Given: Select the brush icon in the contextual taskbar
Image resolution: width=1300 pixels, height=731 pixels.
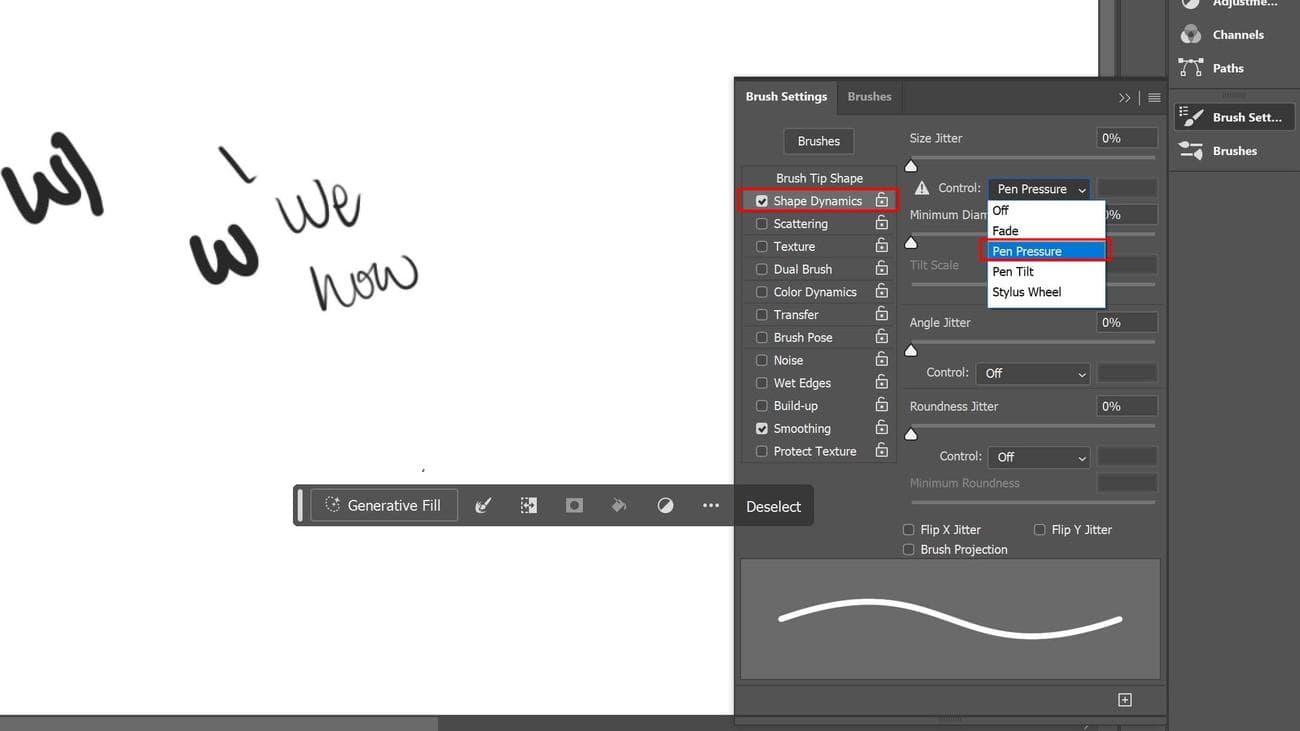Looking at the screenshot, I should (483, 505).
